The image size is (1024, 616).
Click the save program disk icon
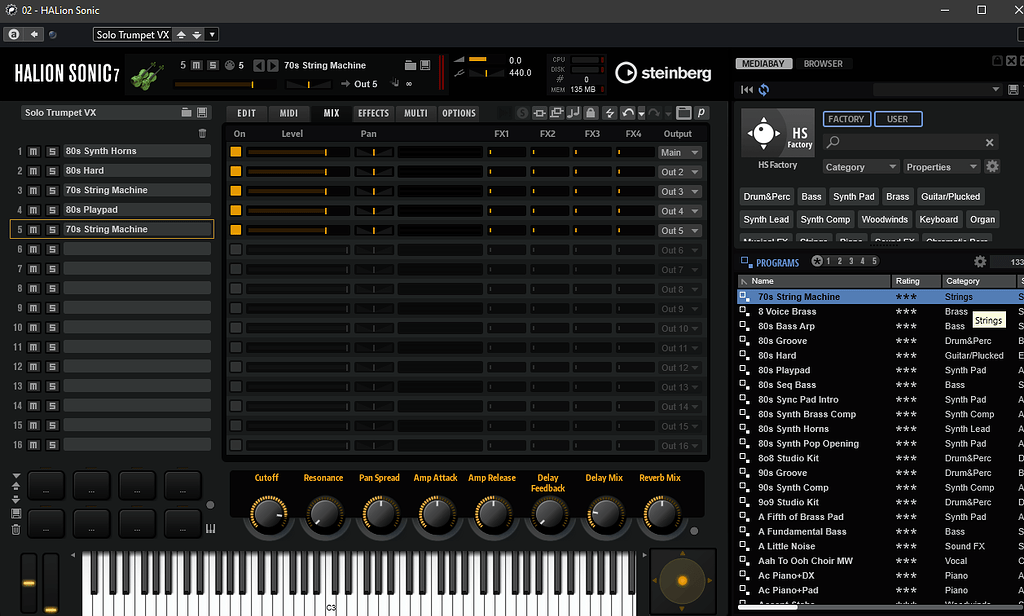[204, 112]
